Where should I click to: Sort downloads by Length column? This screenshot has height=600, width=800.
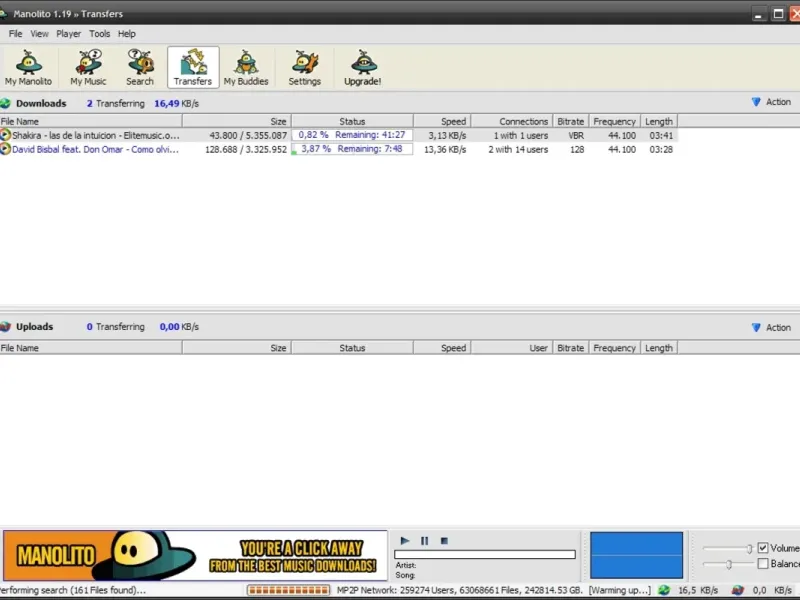coord(659,121)
